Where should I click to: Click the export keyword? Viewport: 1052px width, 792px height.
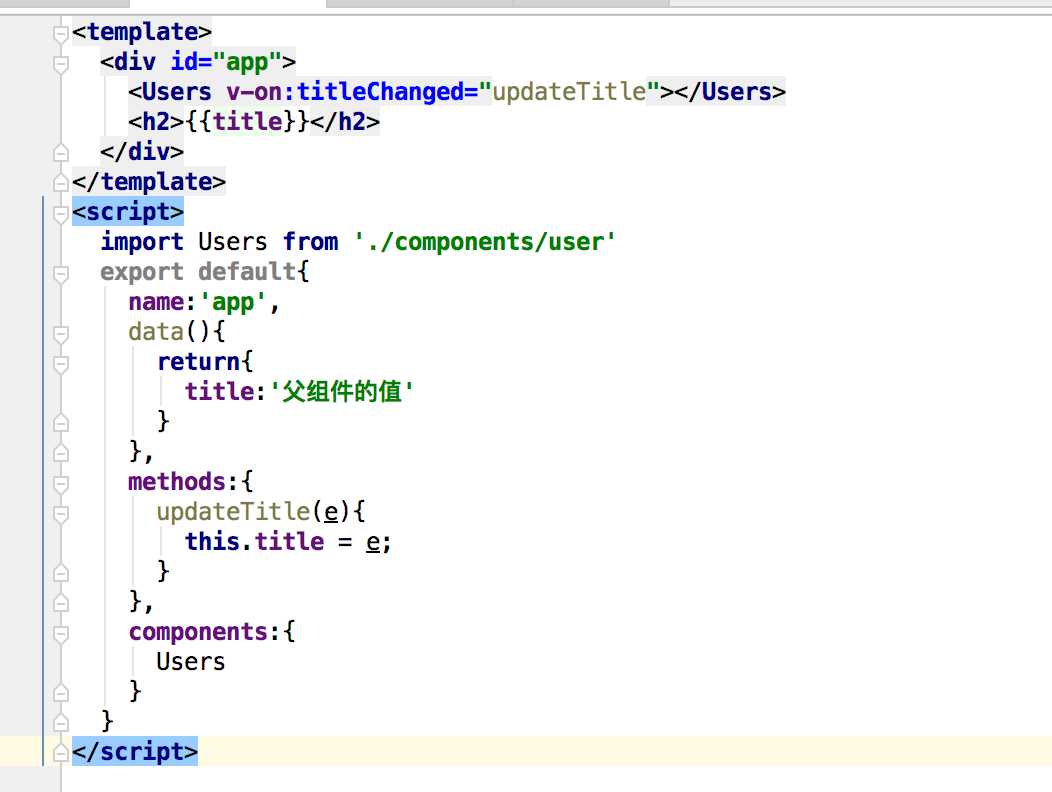pyautogui.click(x=142, y=271)
